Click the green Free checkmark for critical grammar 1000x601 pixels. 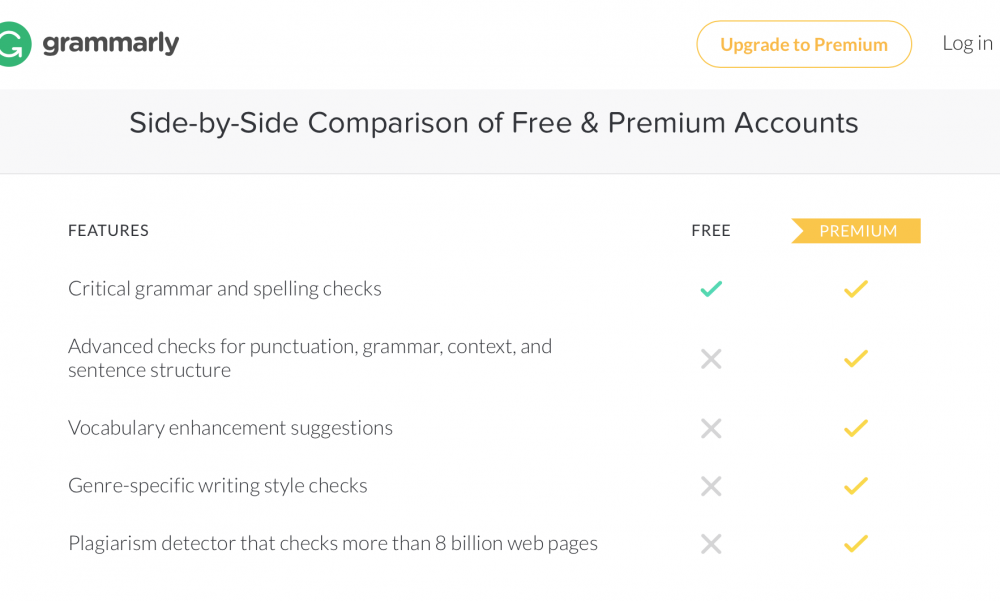(x=711, y=289)
